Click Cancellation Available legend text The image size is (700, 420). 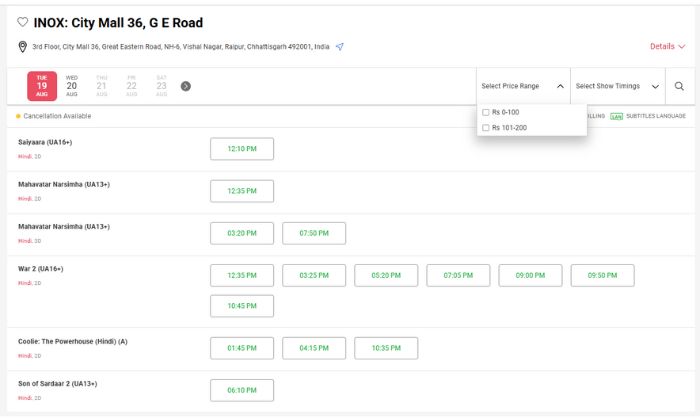(57, 116)
